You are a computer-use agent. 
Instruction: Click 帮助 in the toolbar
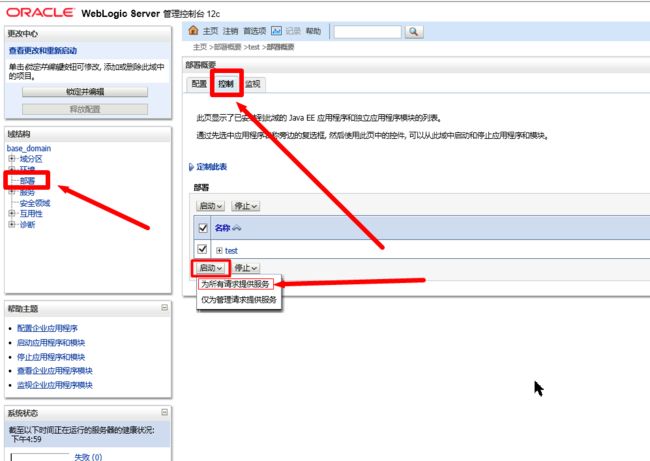(313, 31)
